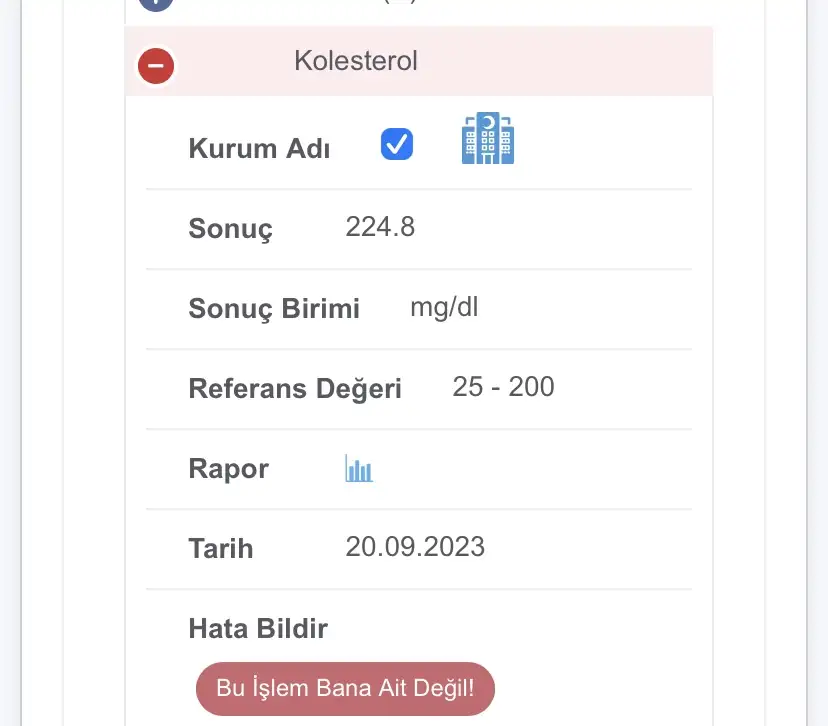Click the Kurum Adı label
Image resolution: width=828 pixels, height=726 pixels.
tap(259, 149)
